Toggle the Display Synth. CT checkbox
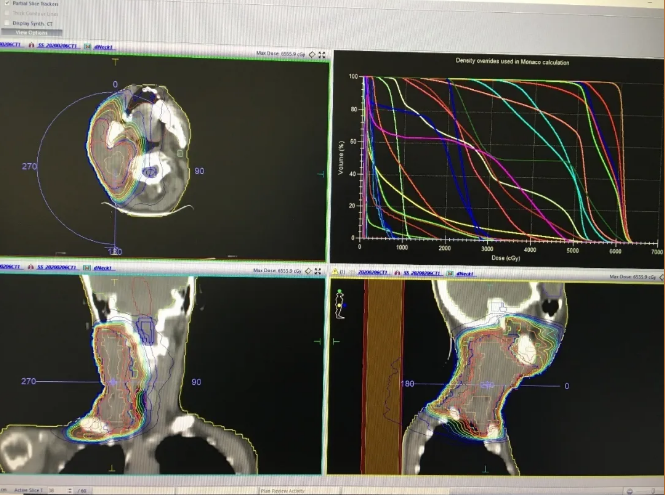The width and height of the screenshot is (665, 495). point(4,24)
